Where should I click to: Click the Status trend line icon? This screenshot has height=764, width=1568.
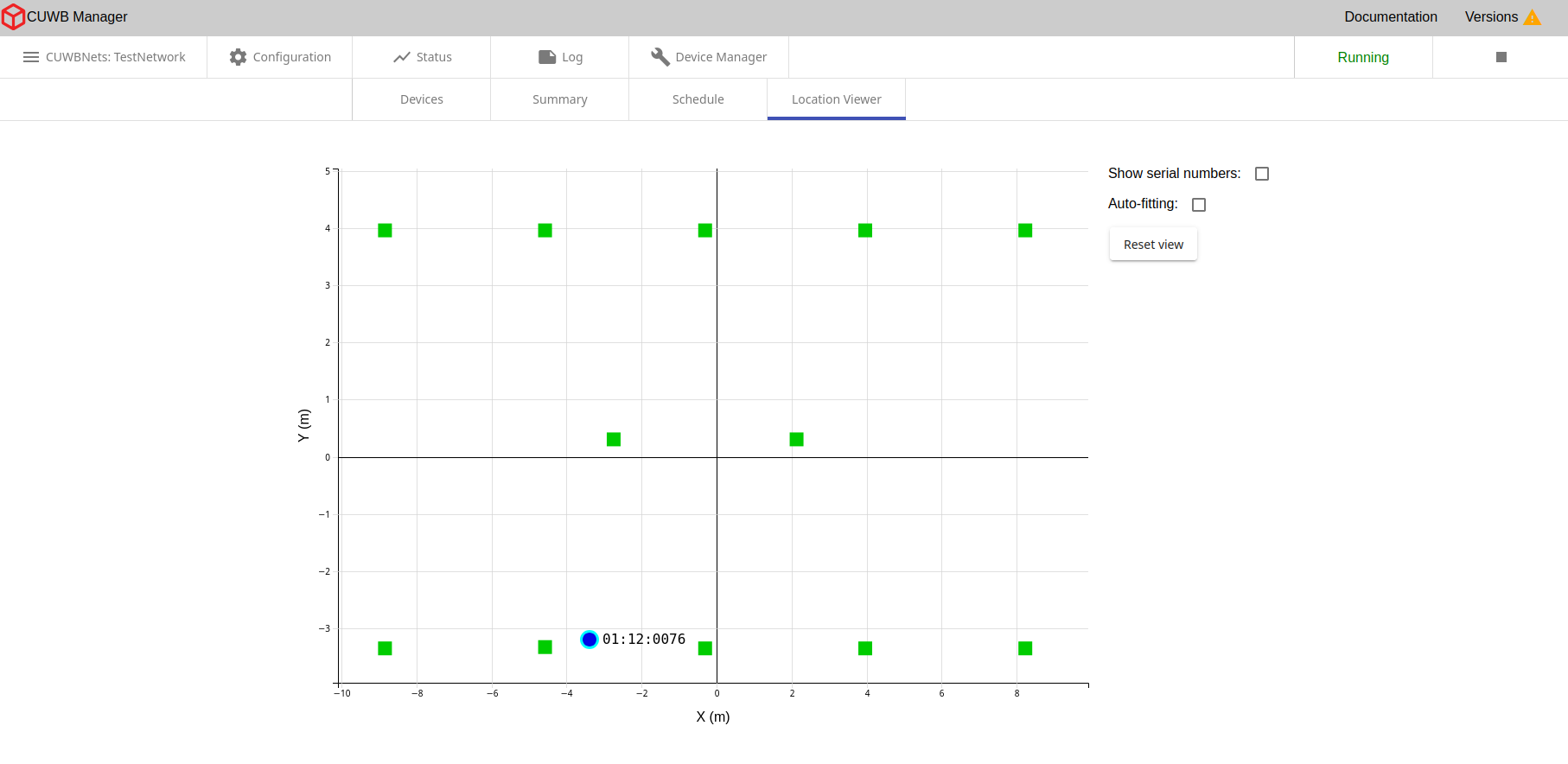click(x=402, y=57)
